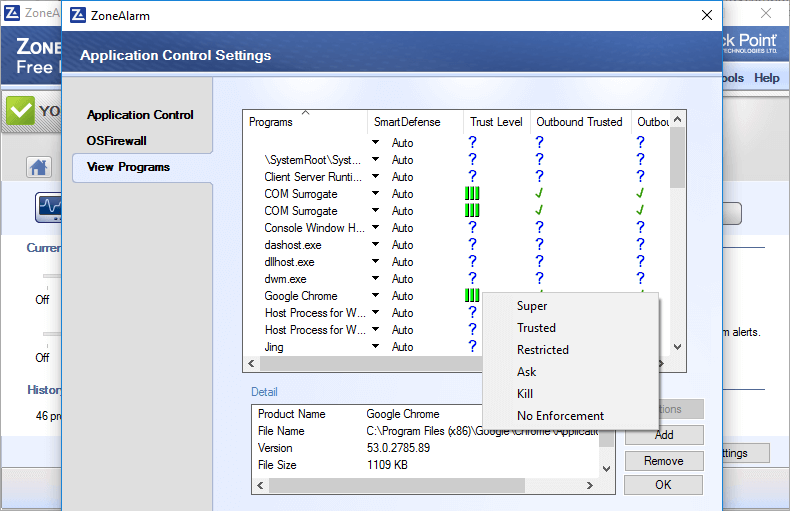
Task: Click green trust level bars for Google Chrome
Action: tap(472, 296)
